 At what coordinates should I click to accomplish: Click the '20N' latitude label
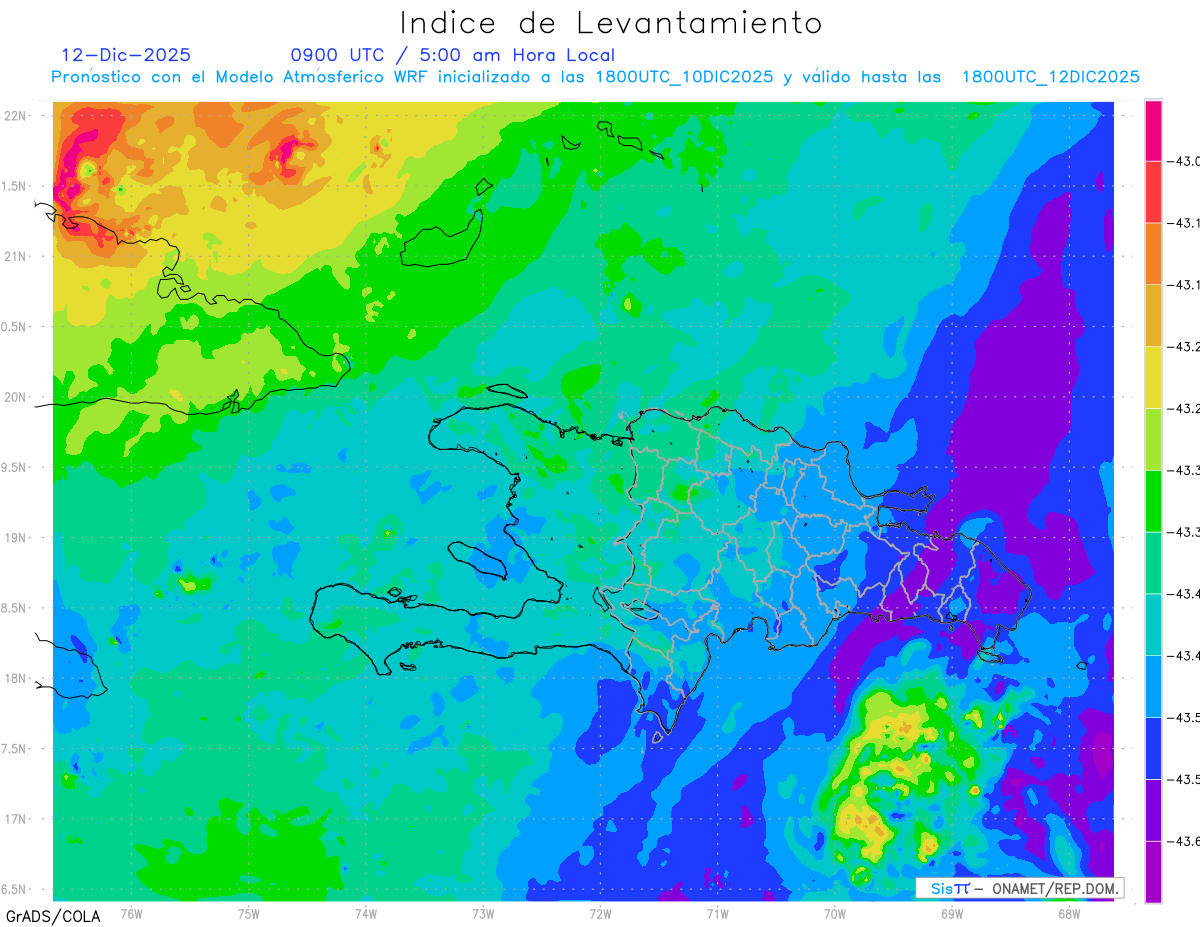pos(16,397)
